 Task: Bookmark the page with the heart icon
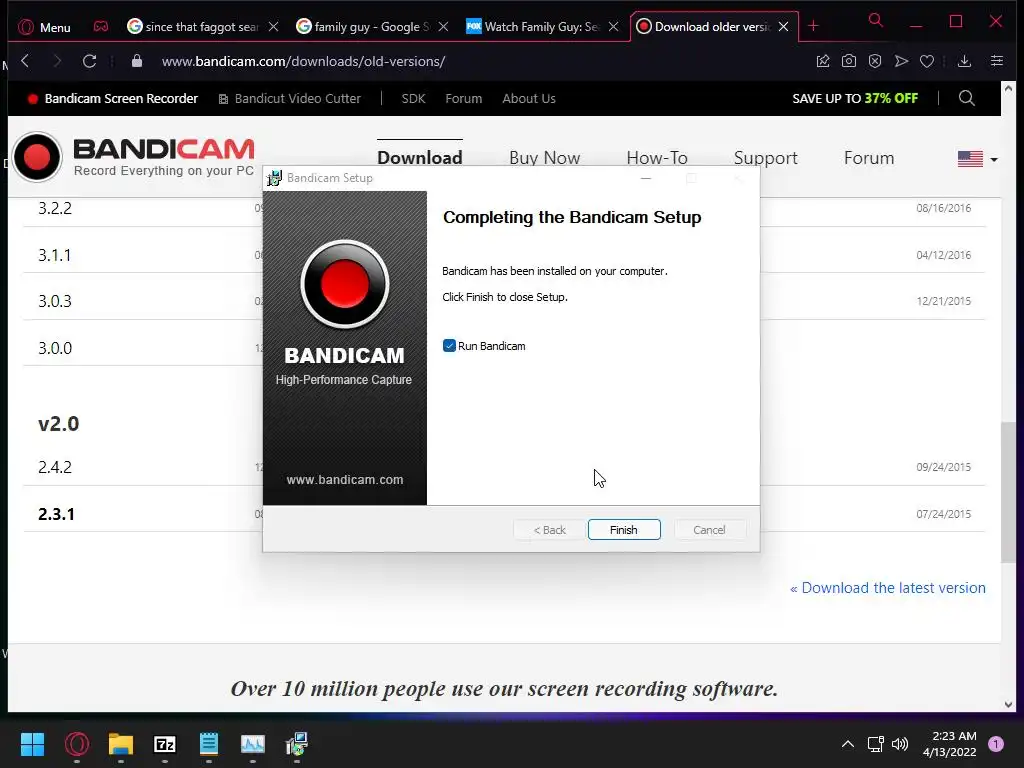[927, 61]
